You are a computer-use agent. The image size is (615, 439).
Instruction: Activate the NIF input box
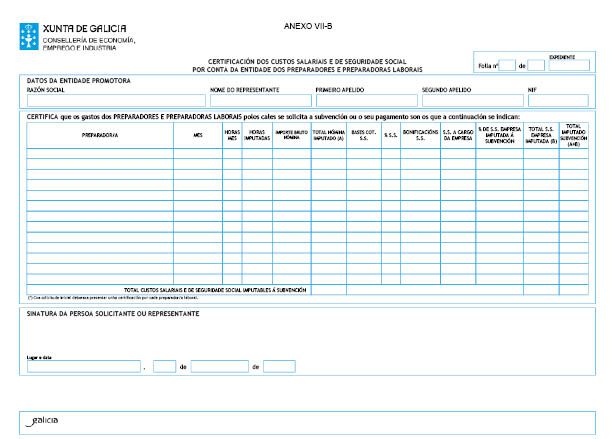click(558, 101)
